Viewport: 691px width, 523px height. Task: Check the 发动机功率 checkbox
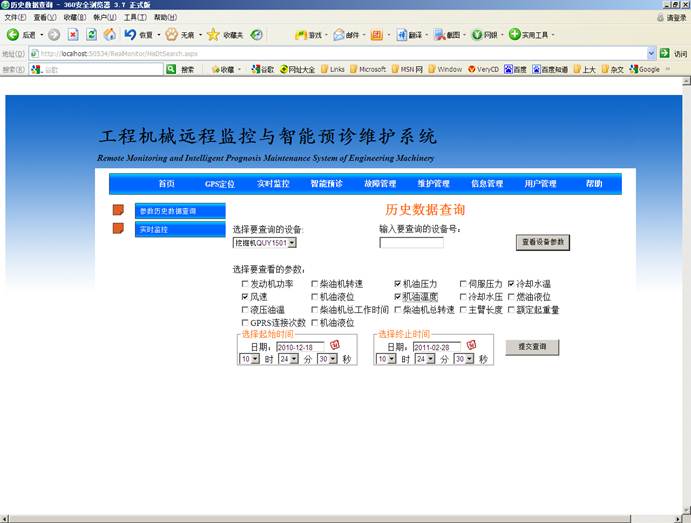(x=245, y=284)
